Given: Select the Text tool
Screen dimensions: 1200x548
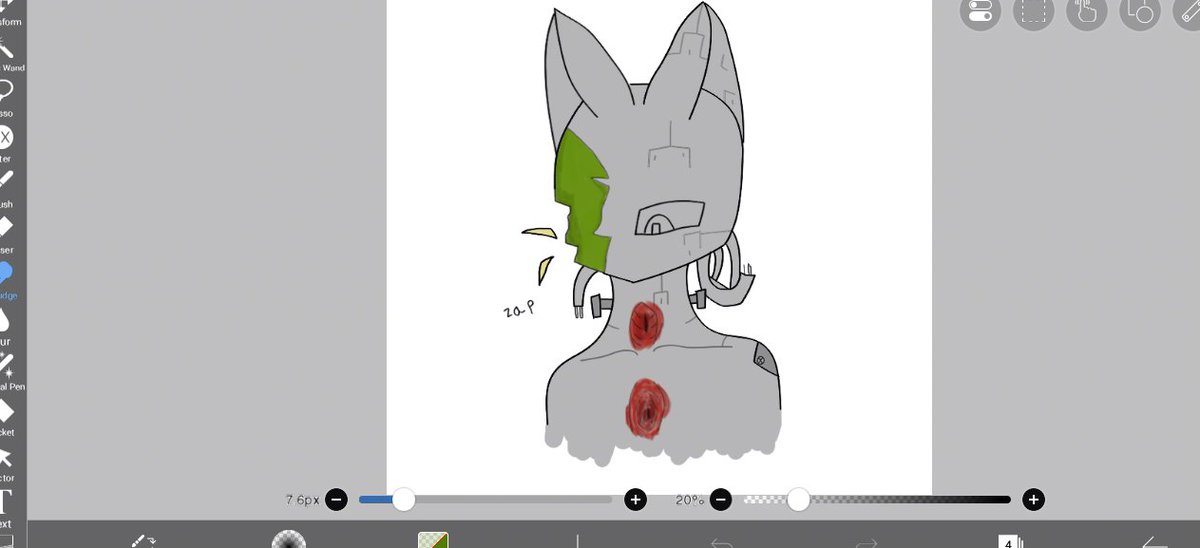Looking at the screenshot, I should (x=8, y=507).
